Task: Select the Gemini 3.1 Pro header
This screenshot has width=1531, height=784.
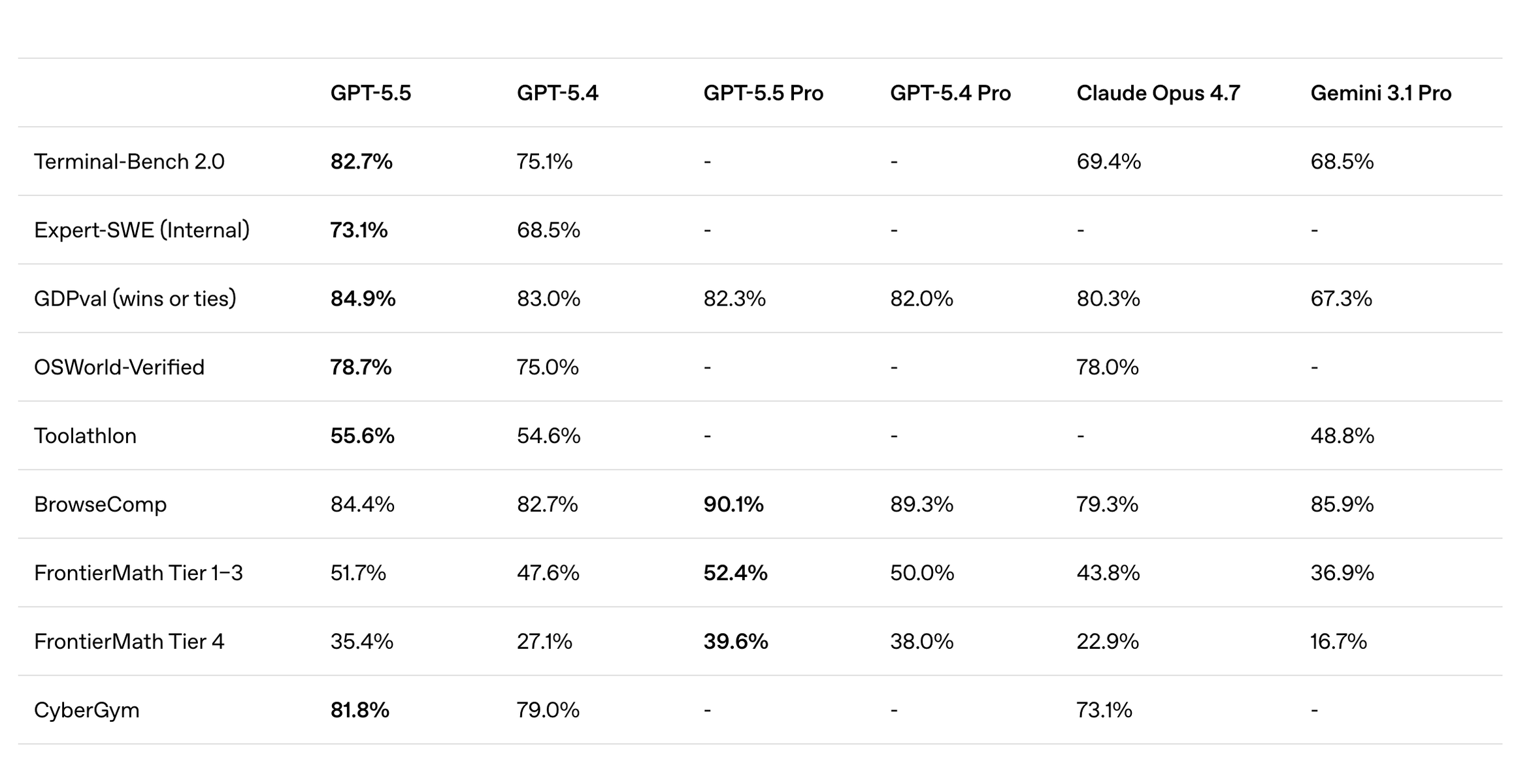Action: pos(1381,93)
